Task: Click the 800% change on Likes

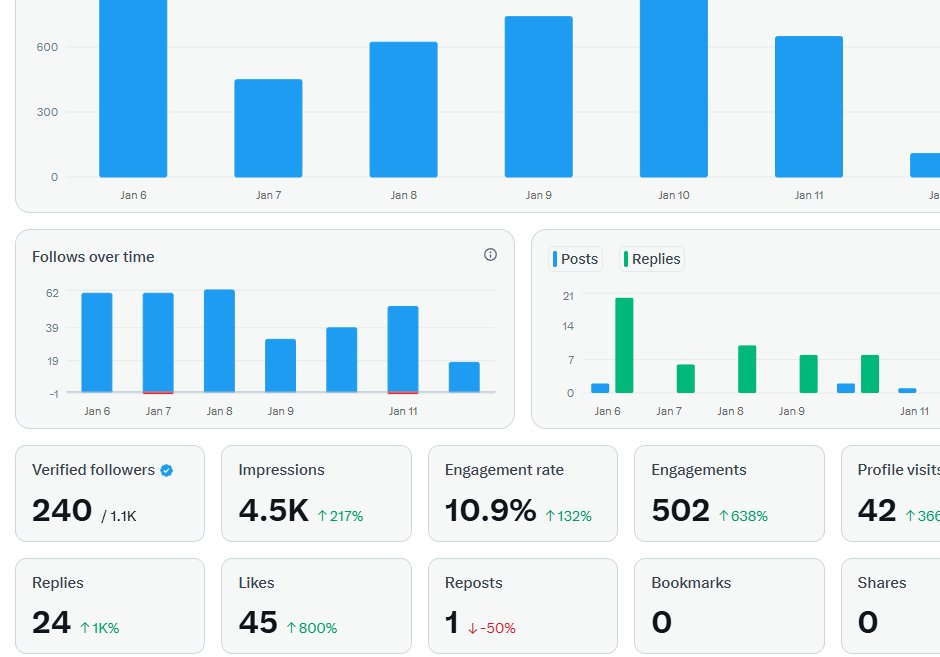Action: pyautogui.click(x=312, y=628)
